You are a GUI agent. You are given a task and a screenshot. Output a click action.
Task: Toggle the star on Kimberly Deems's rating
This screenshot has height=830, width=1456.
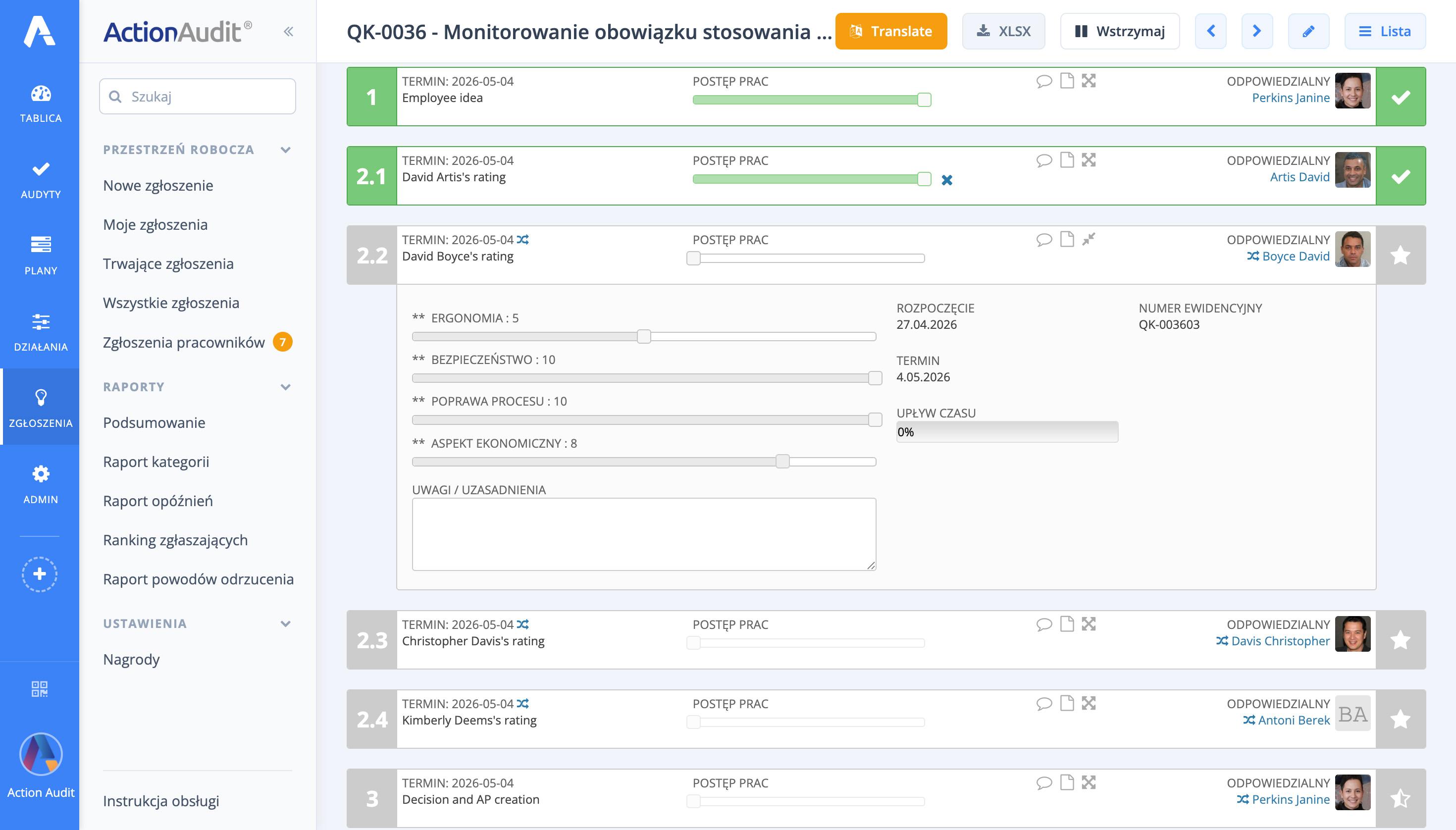(x=1401, y=720)
